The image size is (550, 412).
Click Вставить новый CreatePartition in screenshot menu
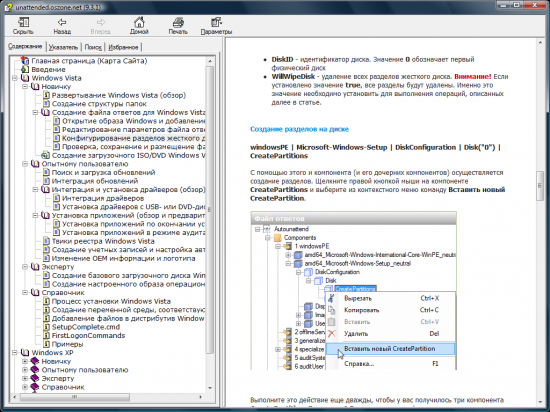390,349
